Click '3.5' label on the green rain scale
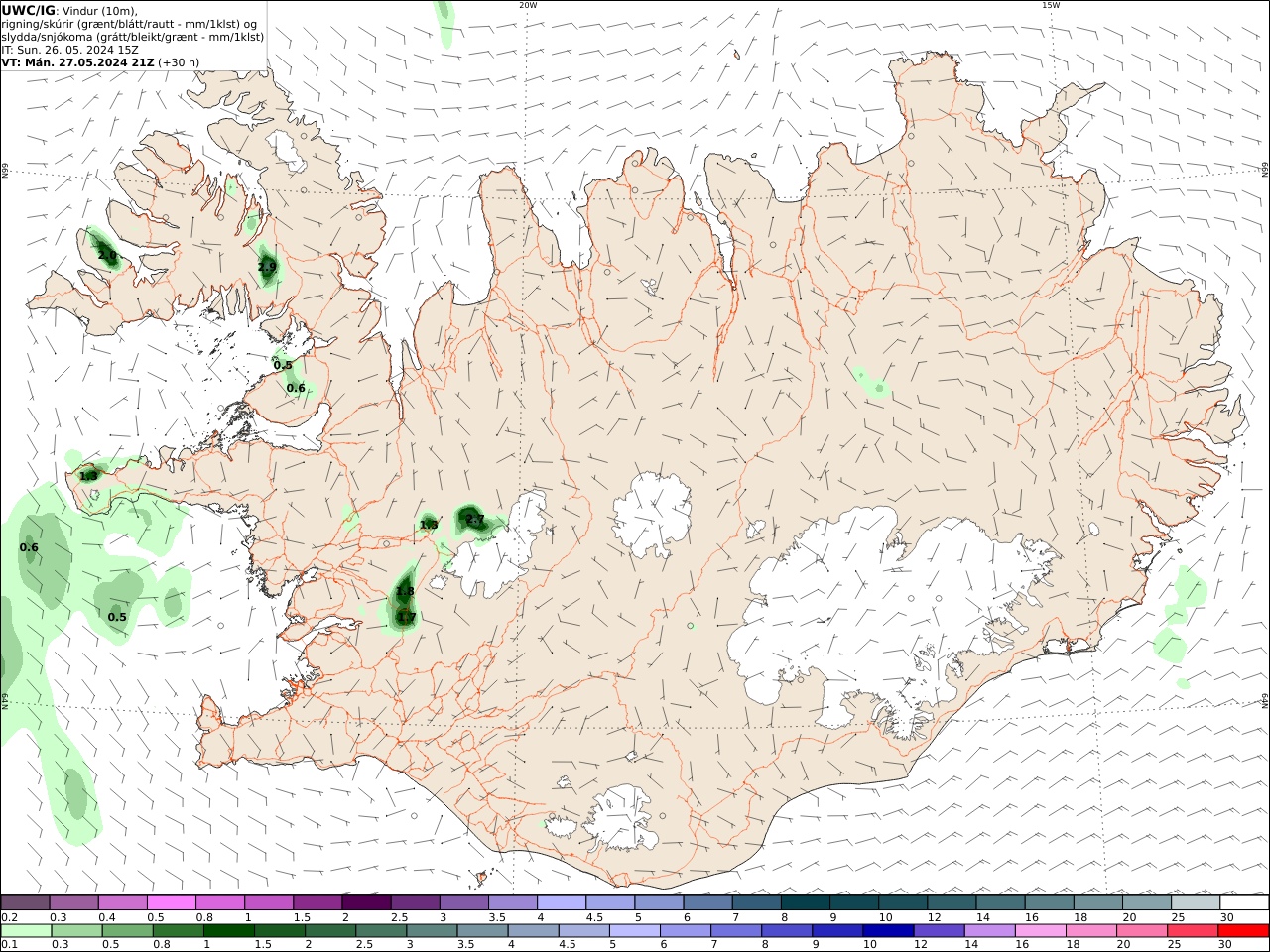Viewport: 1270px width, 952px height. [x=465, y=944]
